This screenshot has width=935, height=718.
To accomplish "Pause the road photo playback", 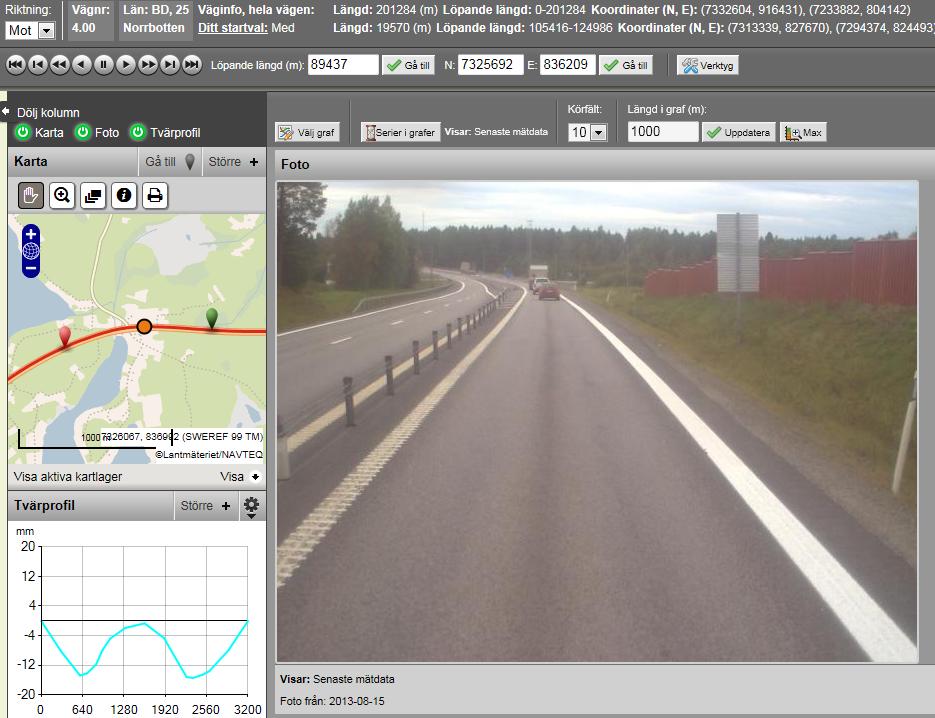I will (104, 64).
